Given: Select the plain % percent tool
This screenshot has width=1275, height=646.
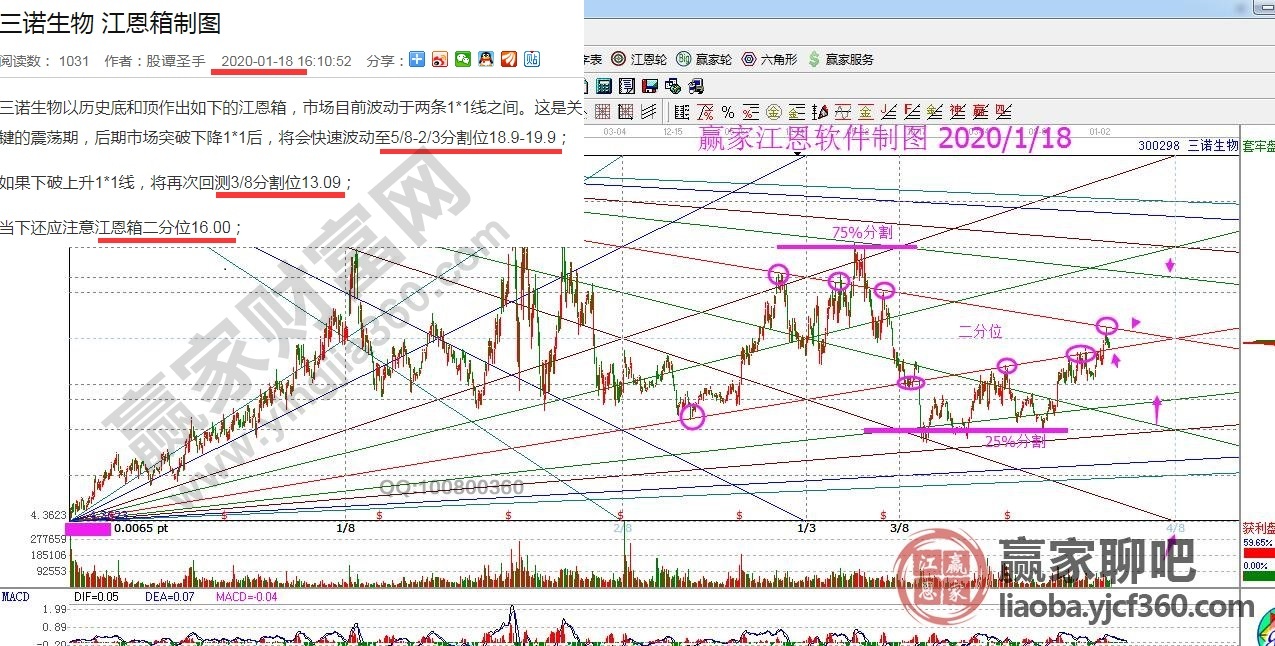Looking at the screenshot, I should pos(728,112).
